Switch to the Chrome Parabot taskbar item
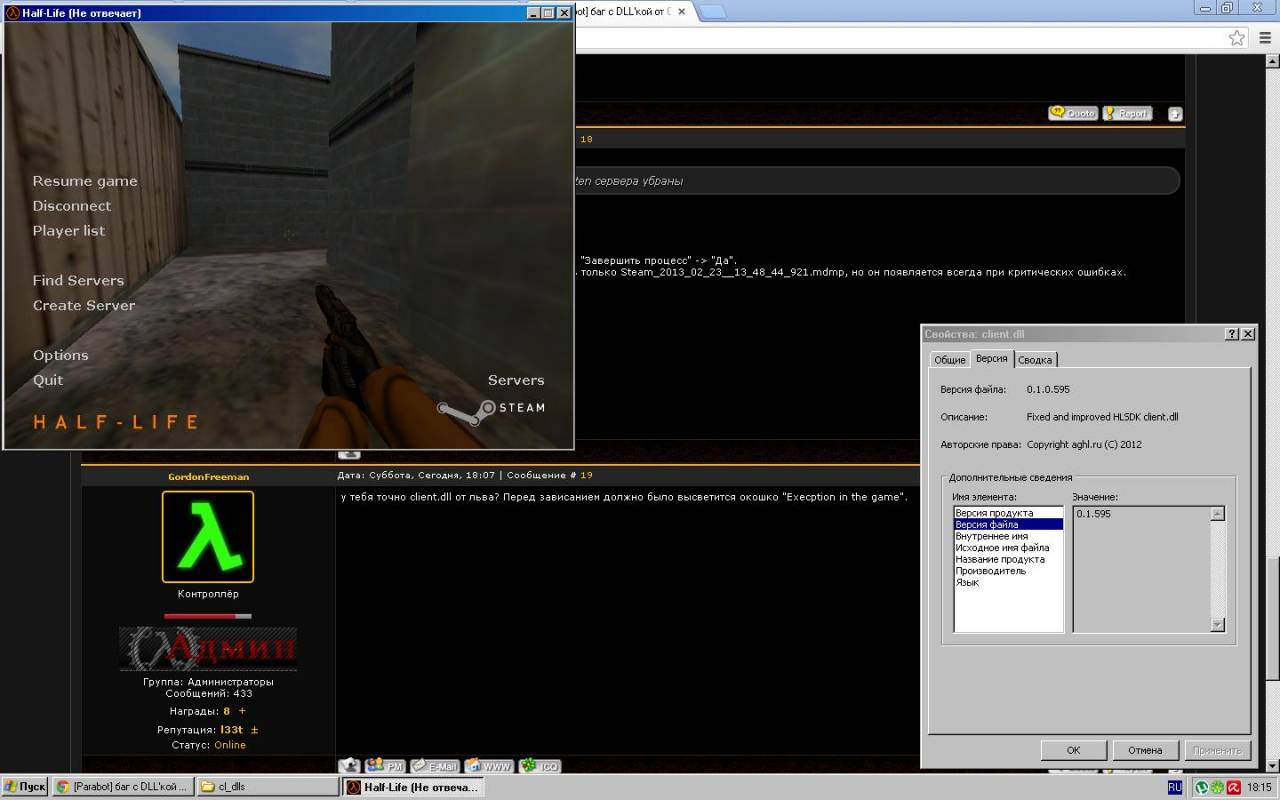The width and height of the screenshot is (1280, 800). pos(122,787)
